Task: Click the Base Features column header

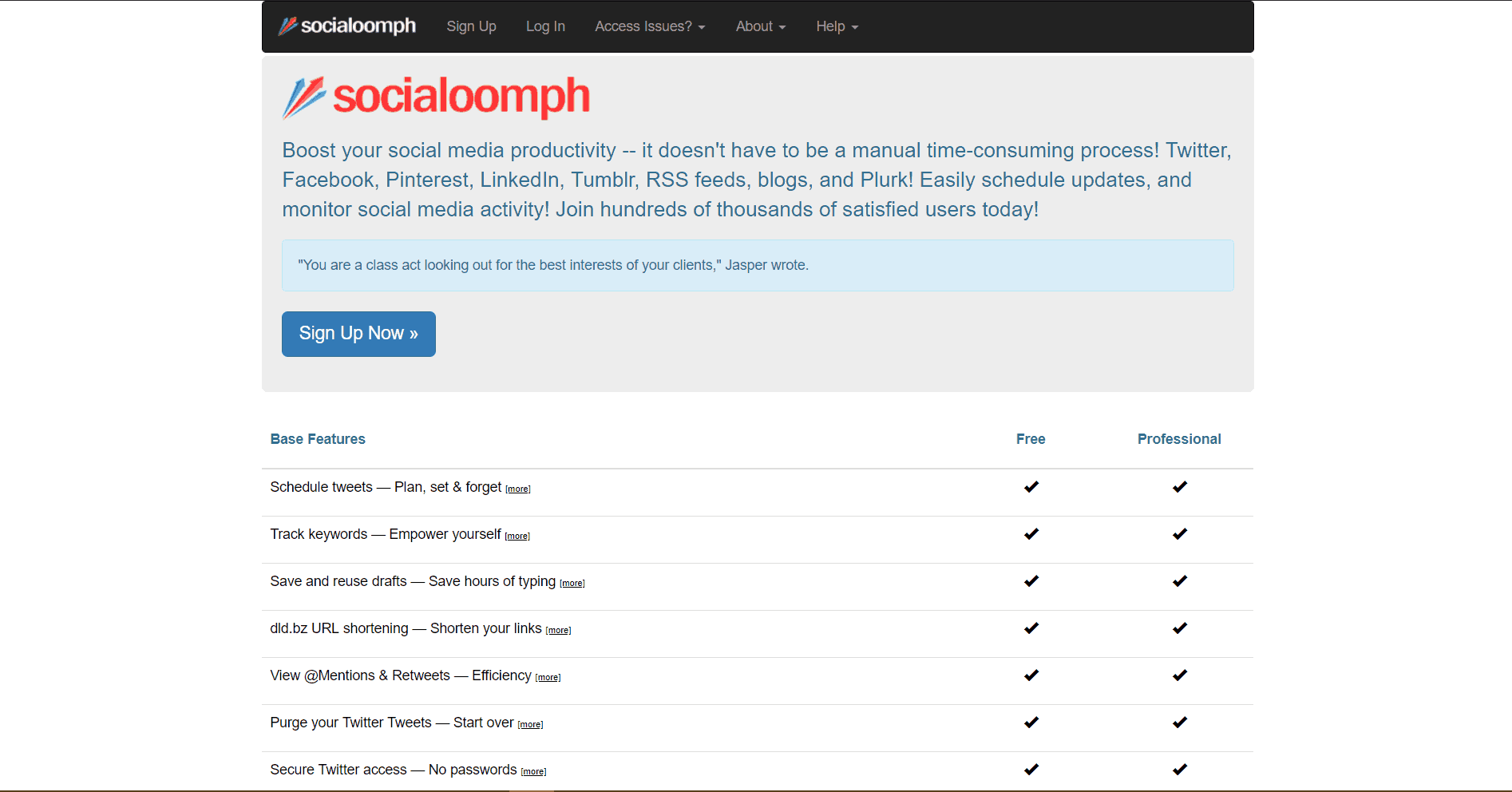Action: click(x=318, y=439)
